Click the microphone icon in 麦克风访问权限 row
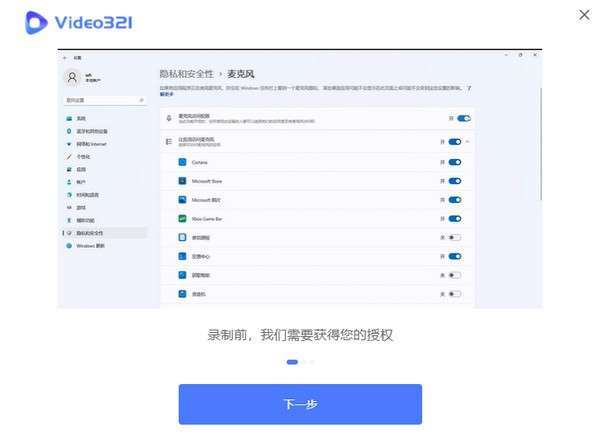Image resolution: width=600 pixels, height=445 pixels. pos(169,118)
